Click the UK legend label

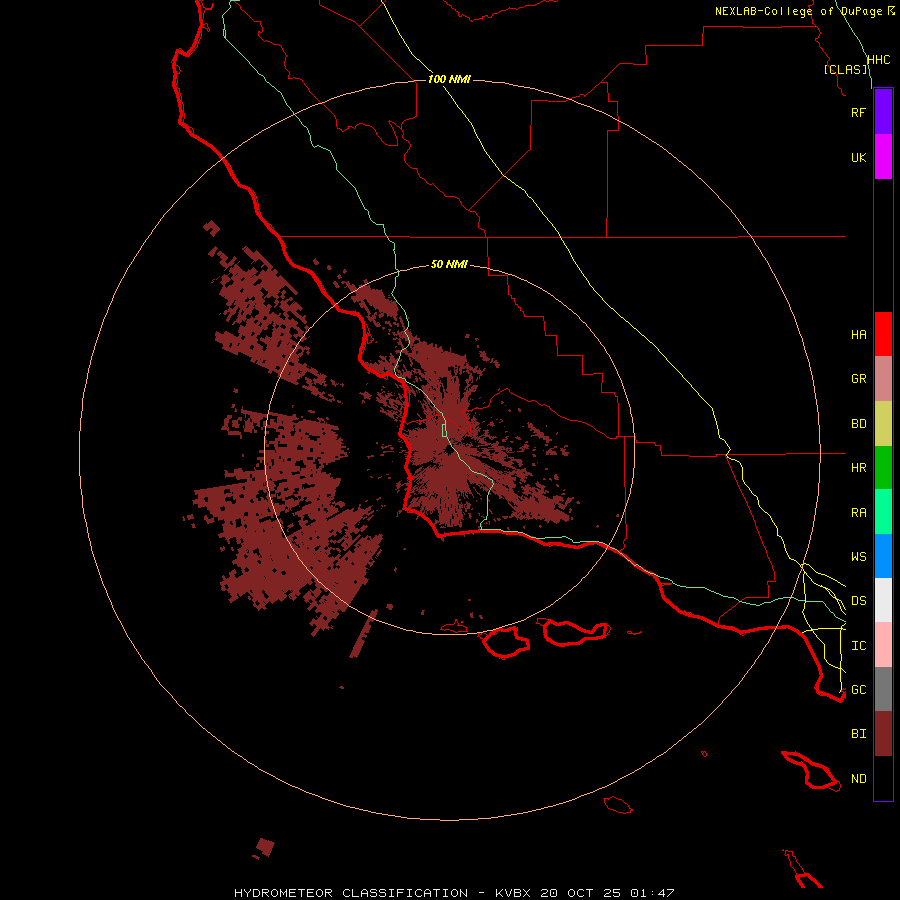click(858, 157)
